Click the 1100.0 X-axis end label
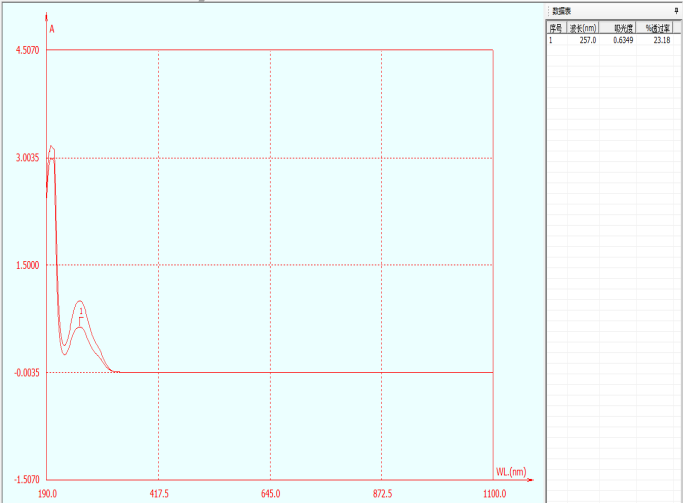 pos(494,494)
